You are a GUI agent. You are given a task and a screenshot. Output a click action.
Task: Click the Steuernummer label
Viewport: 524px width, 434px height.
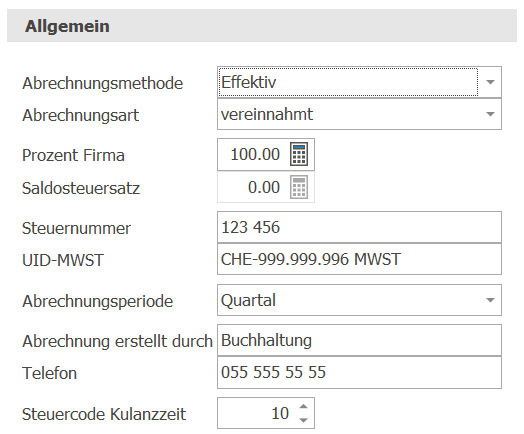(77, 228)
